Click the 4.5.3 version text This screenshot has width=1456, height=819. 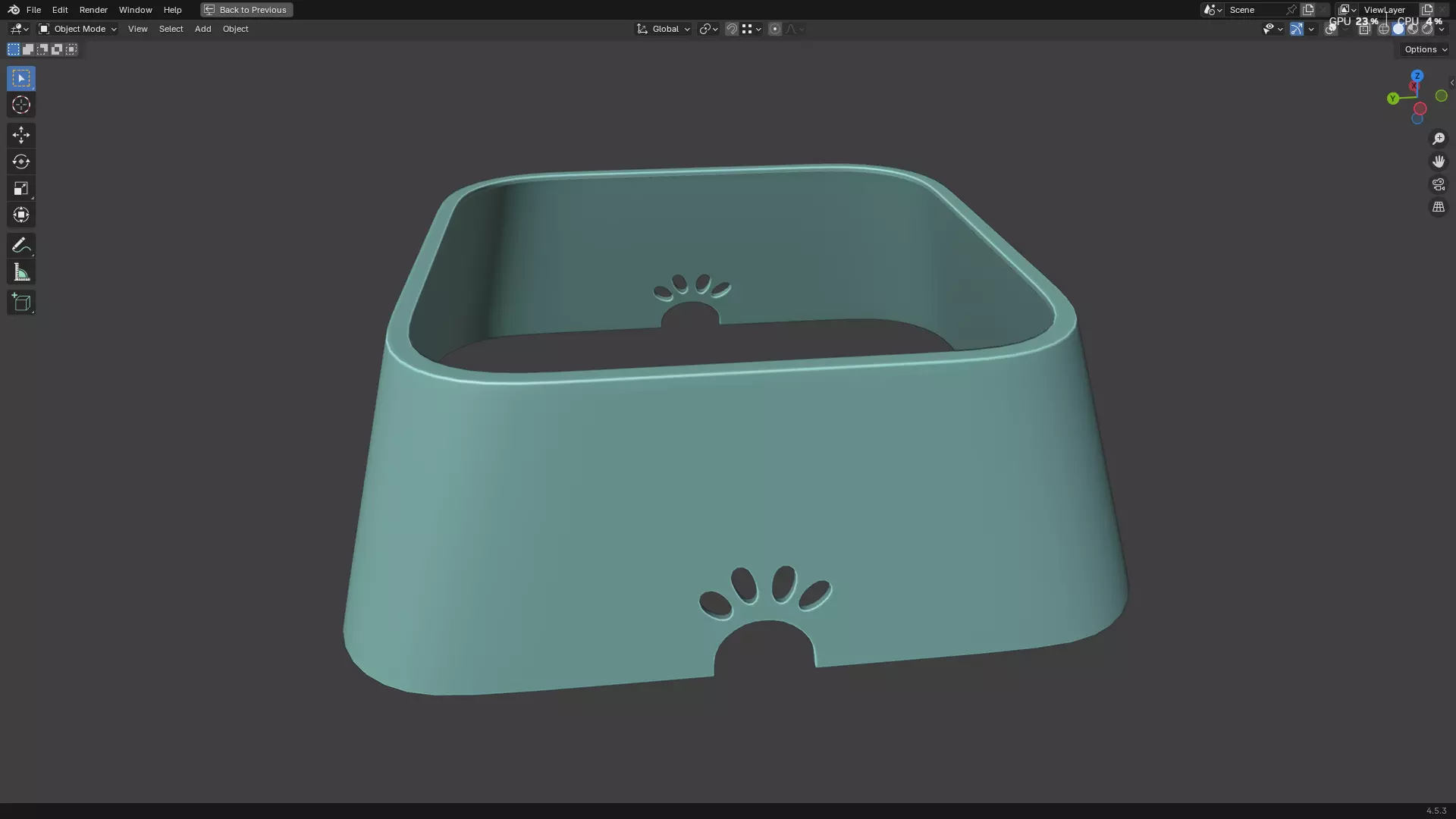tap(1436, 811)
